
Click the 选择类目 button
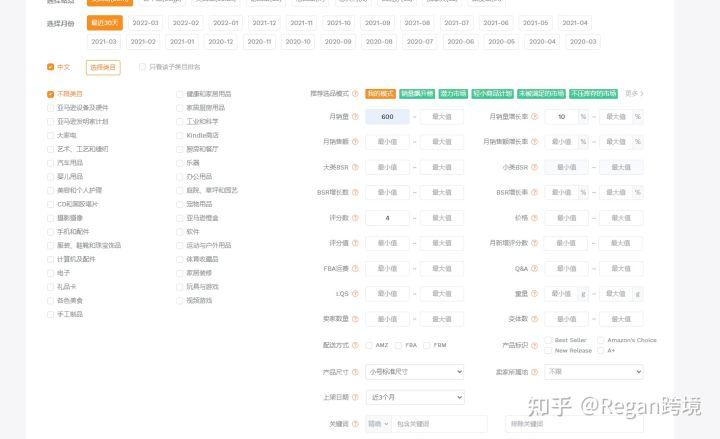click(x=103, y=68)
